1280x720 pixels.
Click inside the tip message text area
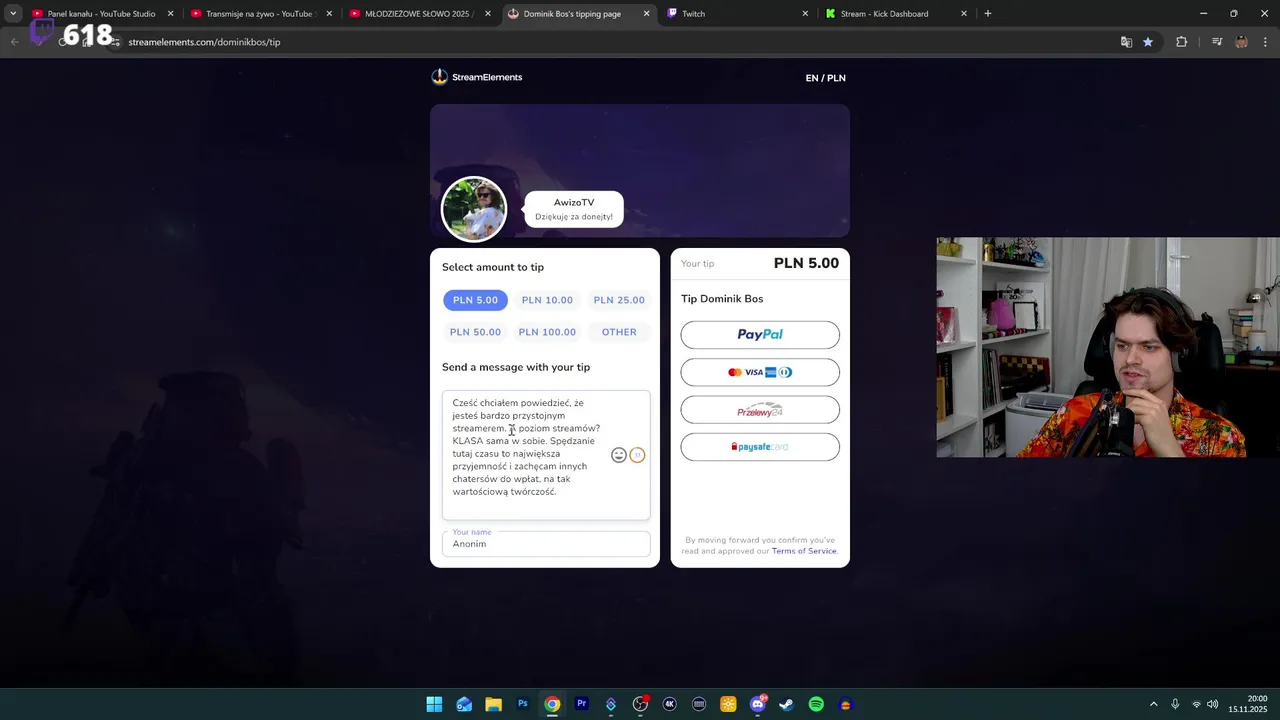pyautogui.click(x=546, y=455)
